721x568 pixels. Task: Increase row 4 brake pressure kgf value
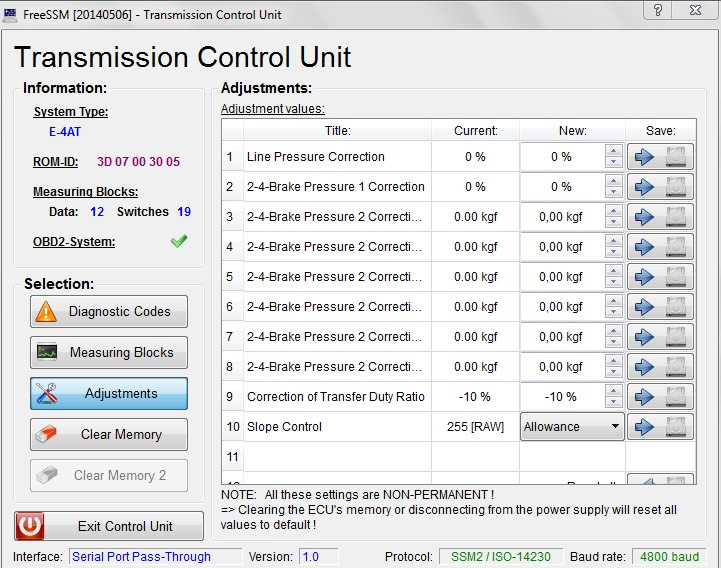pyautogui.click(x=613, y=241)
